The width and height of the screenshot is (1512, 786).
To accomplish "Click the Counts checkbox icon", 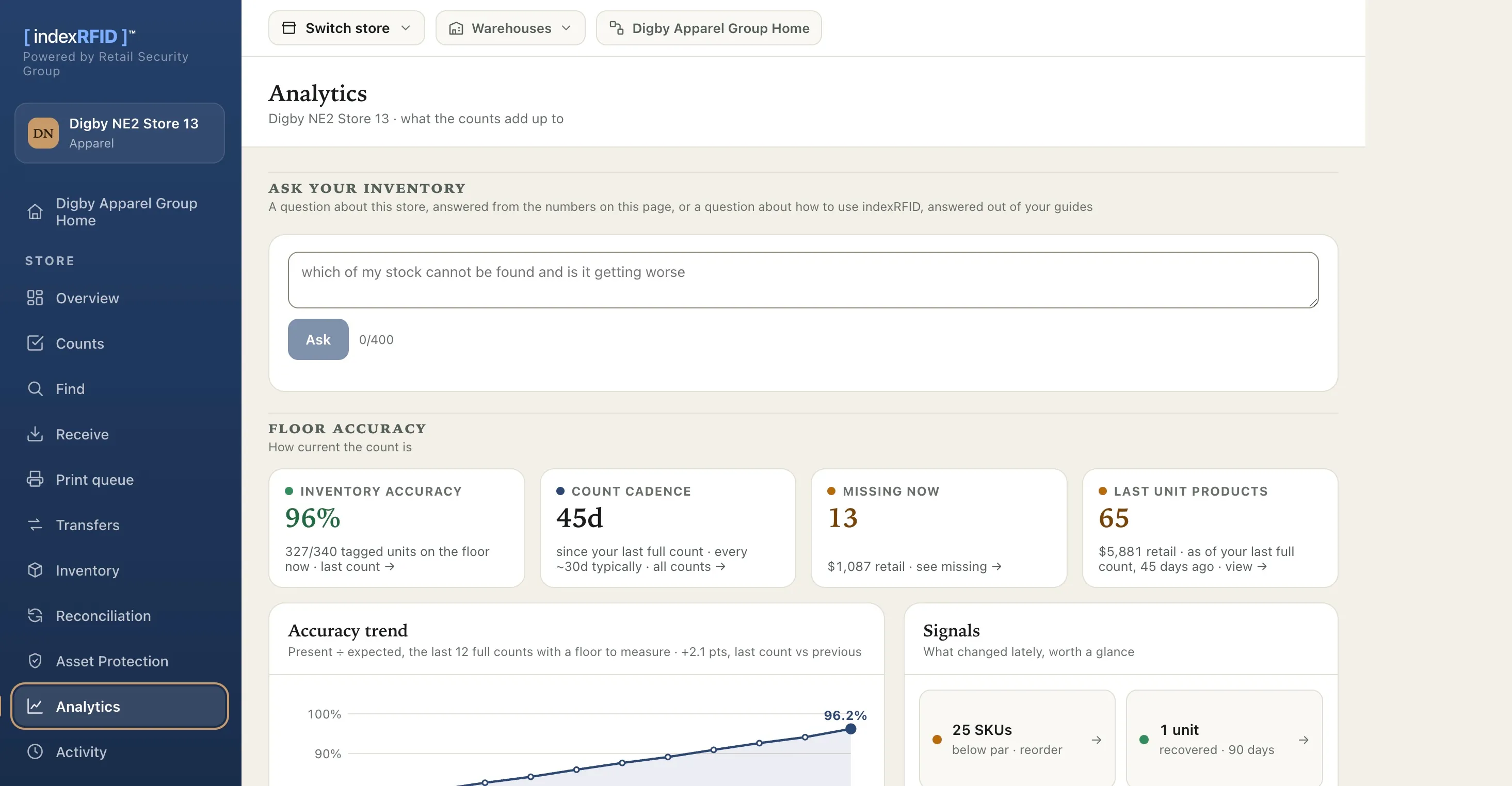I will [x=35, y=343].
